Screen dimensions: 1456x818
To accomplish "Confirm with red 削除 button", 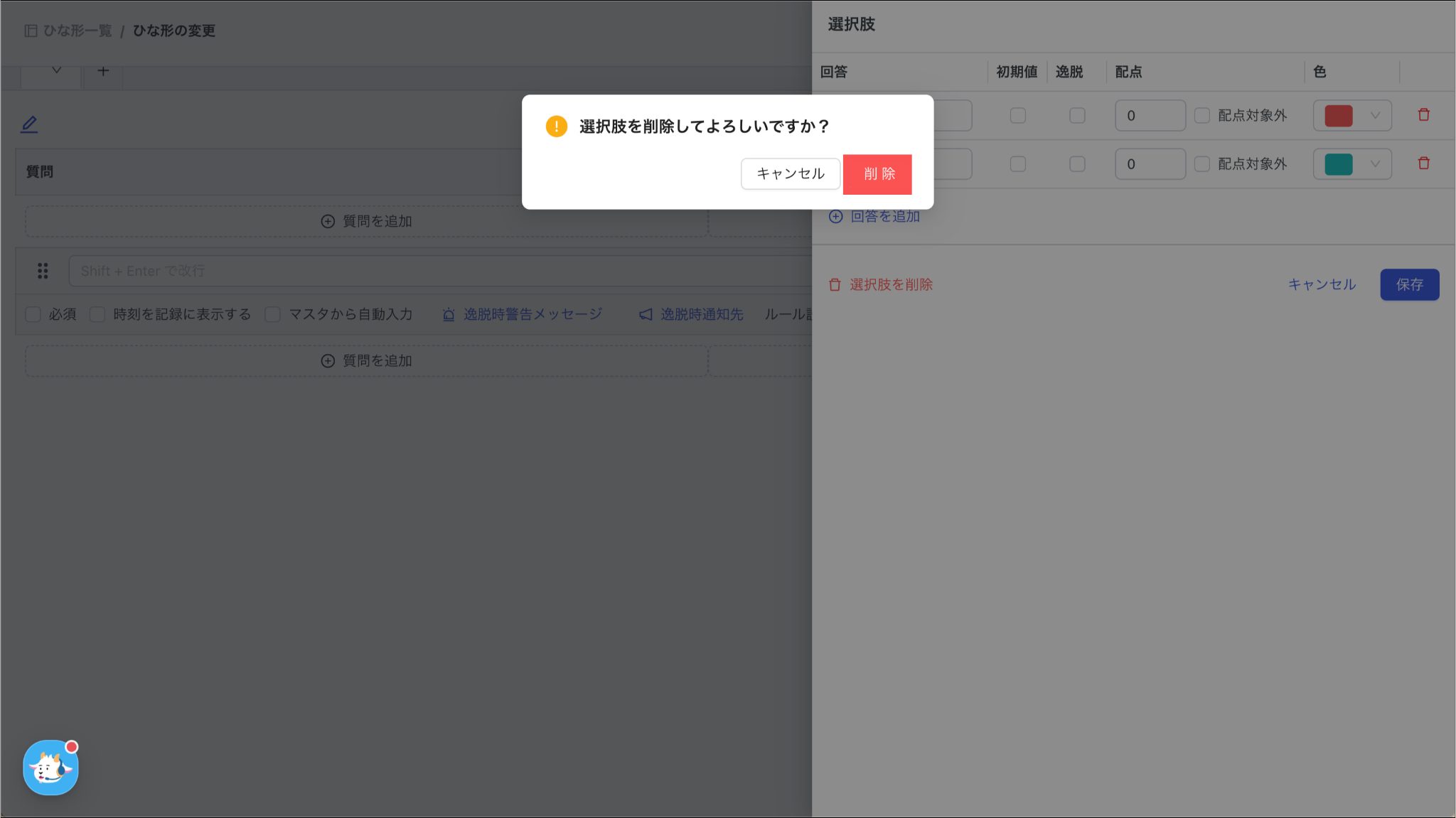I will click(877, 174).
